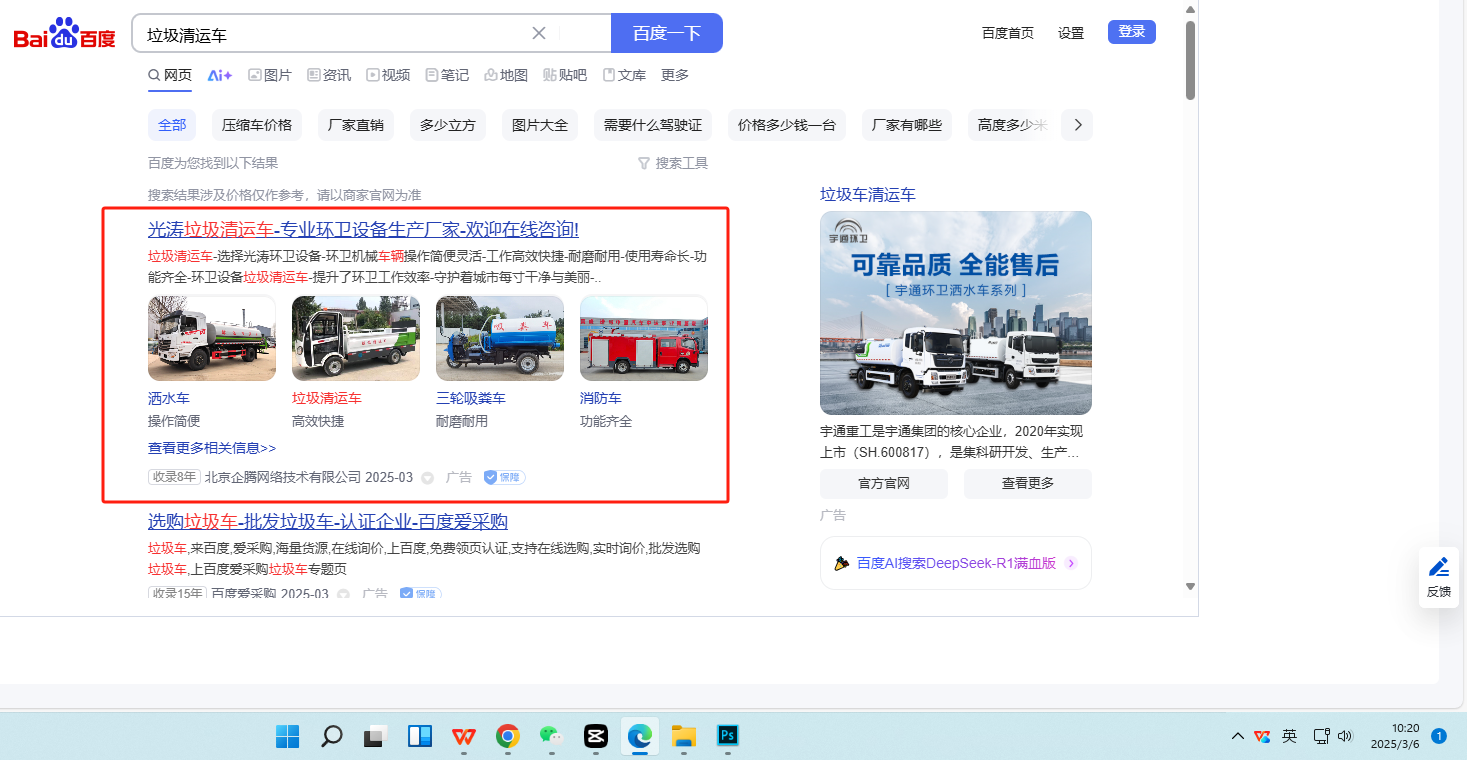Open WPS Office from the taskbar

pyautogui.click(x=463, y=737)
